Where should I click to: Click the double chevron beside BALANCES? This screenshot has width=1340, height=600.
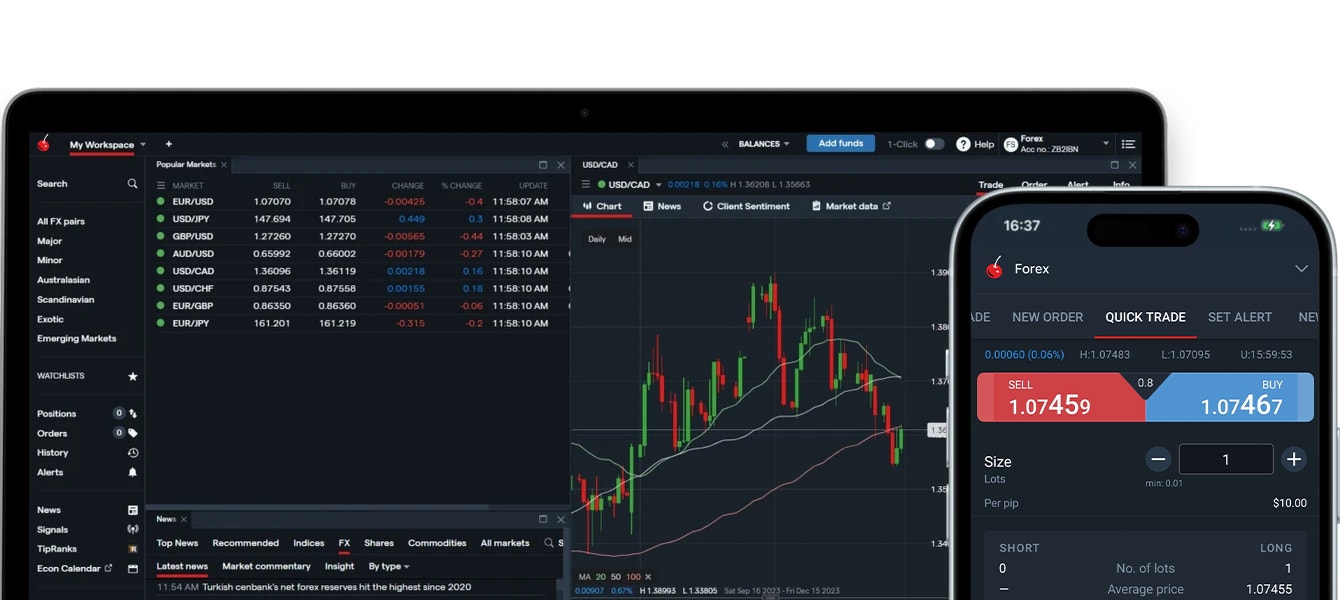click(725, 144)
